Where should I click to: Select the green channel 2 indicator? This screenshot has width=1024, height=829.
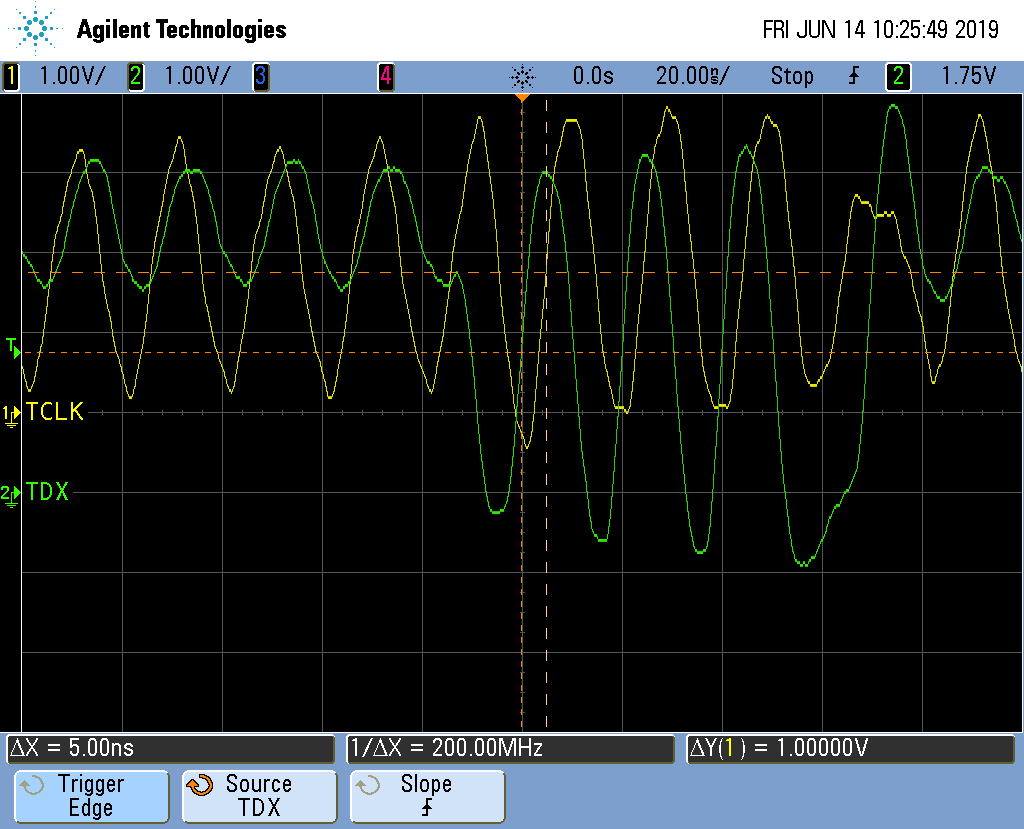click(x=136, y=76)
